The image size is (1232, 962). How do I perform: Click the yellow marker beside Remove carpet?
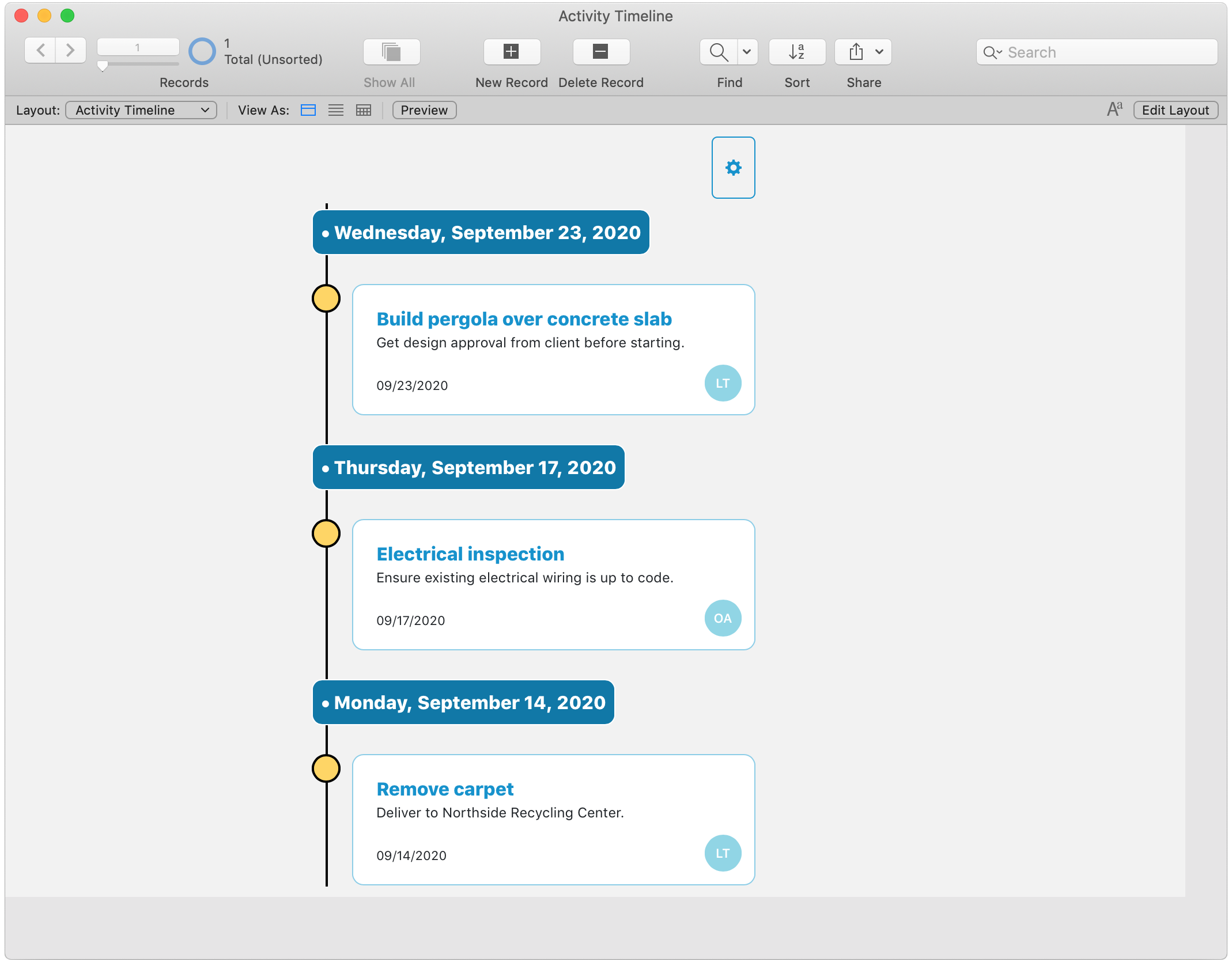(x=326, y=768)
